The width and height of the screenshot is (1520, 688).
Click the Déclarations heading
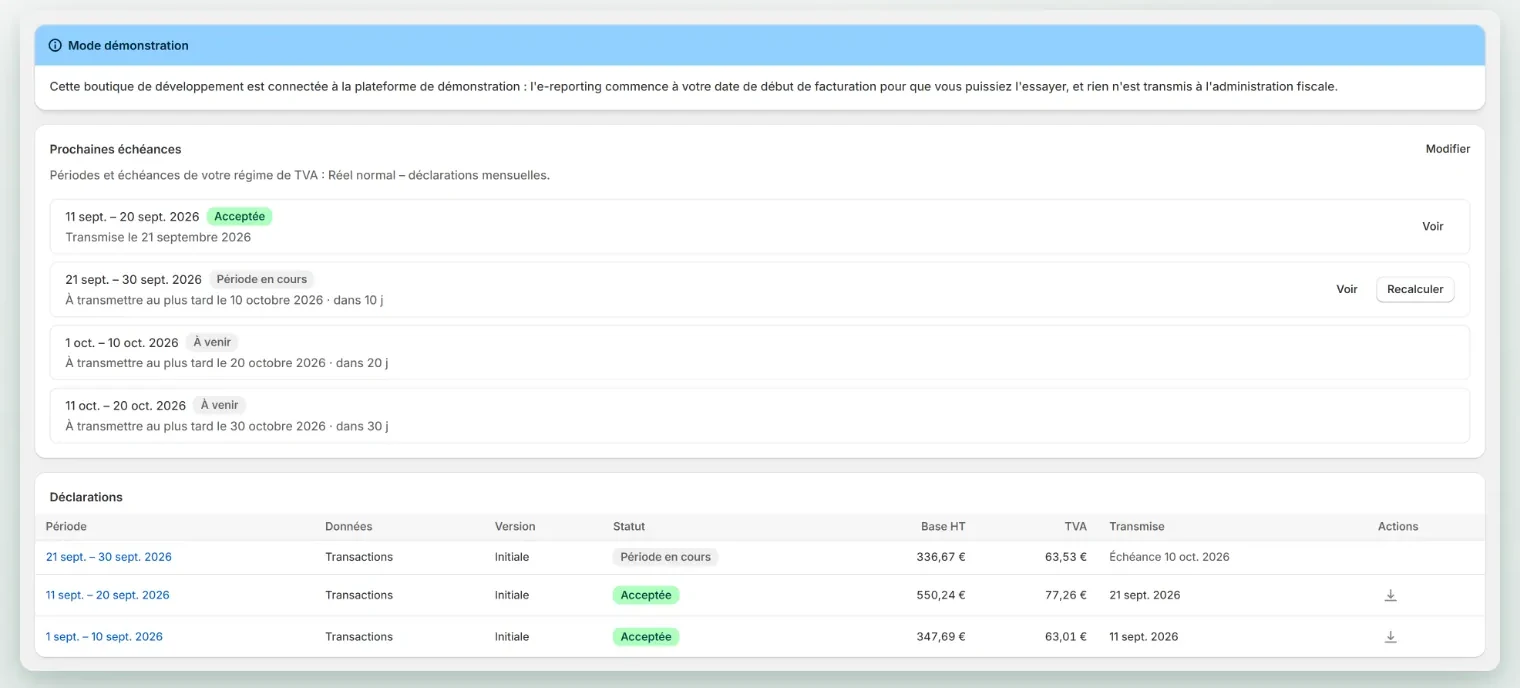(x=86, y=497)
